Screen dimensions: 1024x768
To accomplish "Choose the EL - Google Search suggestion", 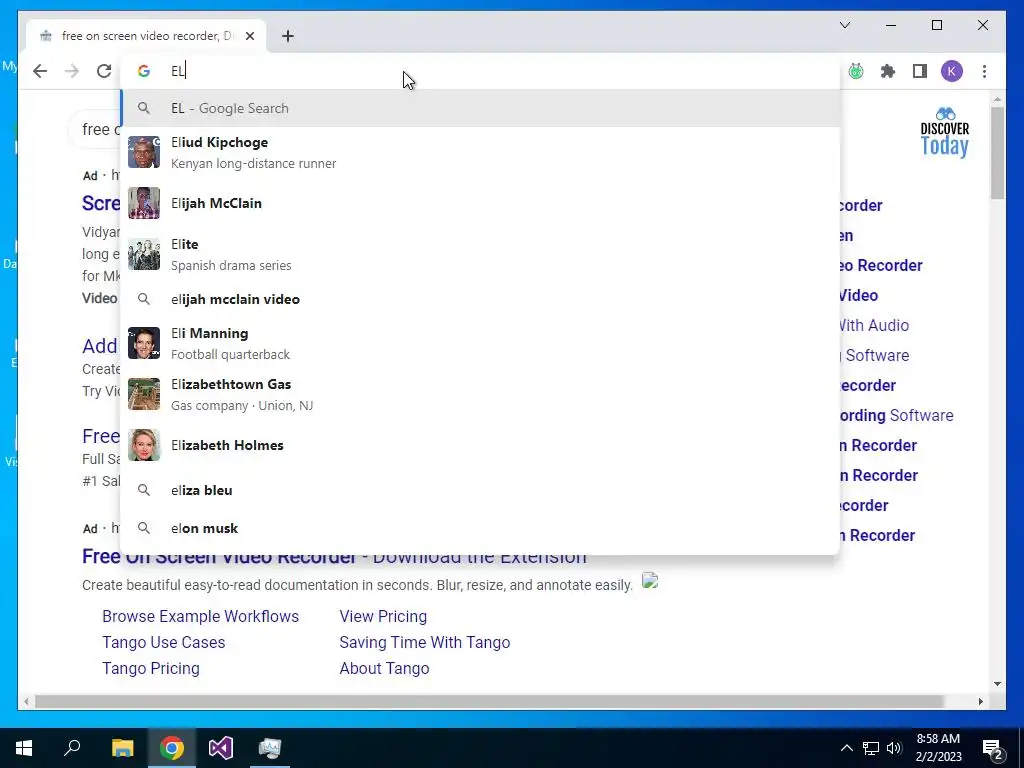I will pyautogui.click(x=480, y=108).
